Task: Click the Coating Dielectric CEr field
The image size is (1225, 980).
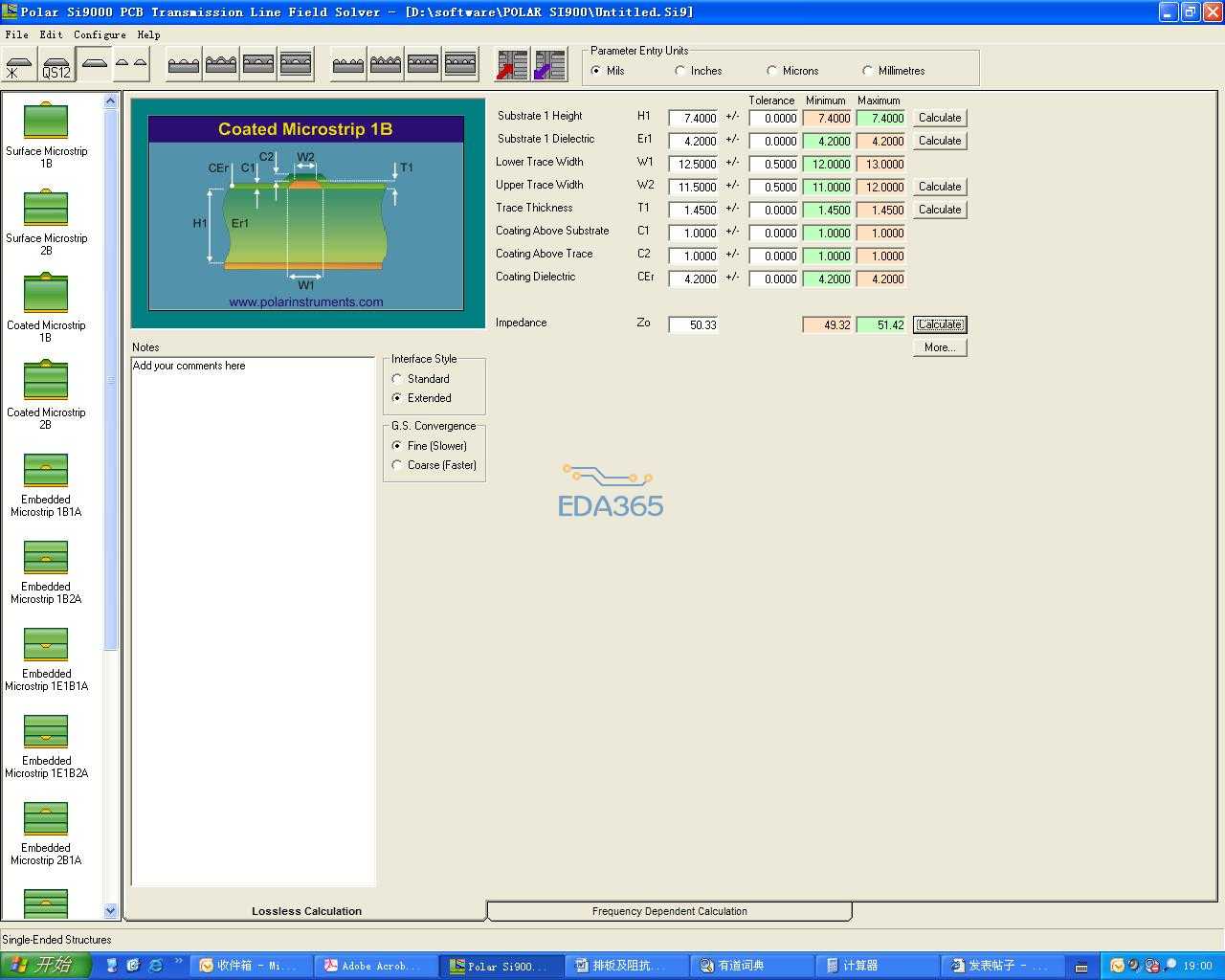Action: (x=694, y=279)
